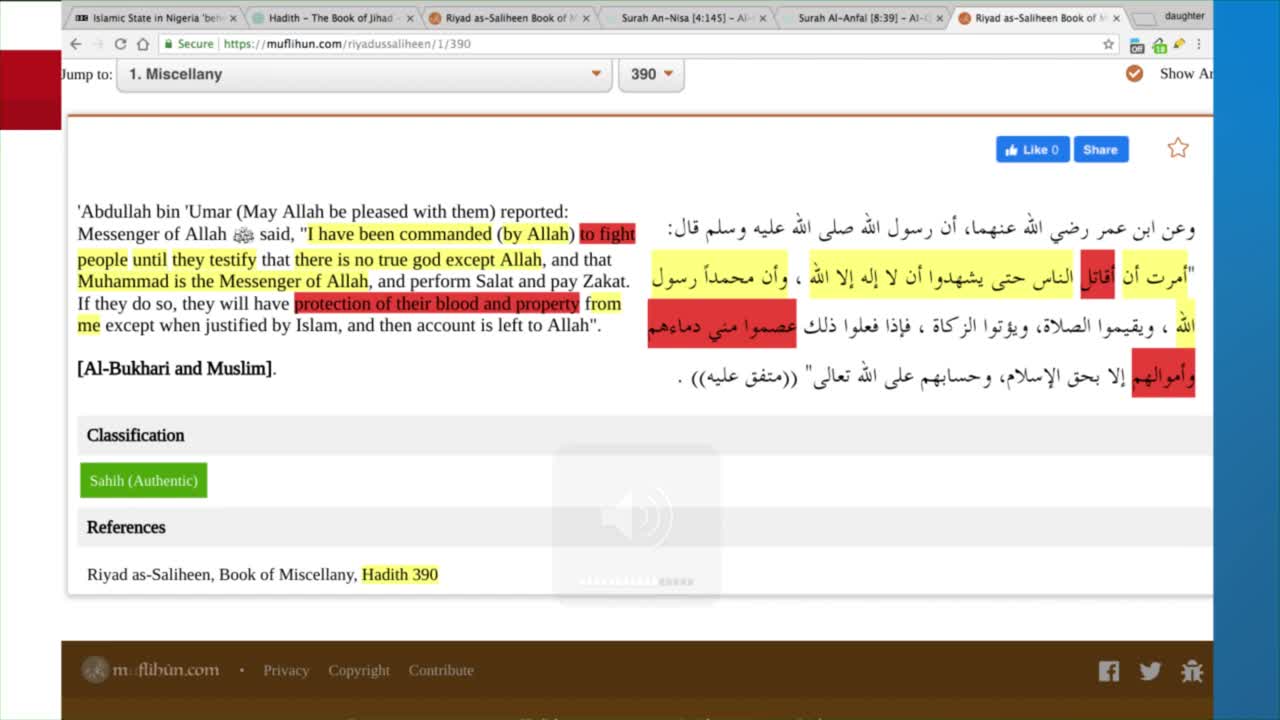Click the highlighted 'Muhammad is the Messenger of Allah'
Image resolution: width=1280 pixels, height=720 pixels.
pyautogui.click(x=223, y=281)
